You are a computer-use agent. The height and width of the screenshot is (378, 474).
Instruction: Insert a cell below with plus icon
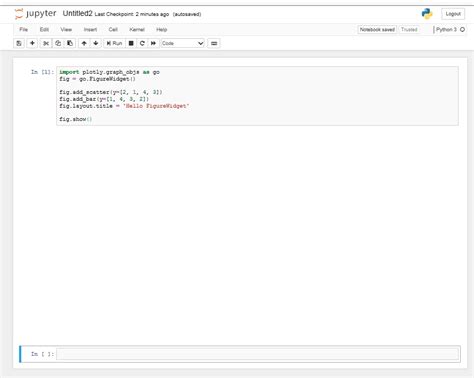(32, 43)
